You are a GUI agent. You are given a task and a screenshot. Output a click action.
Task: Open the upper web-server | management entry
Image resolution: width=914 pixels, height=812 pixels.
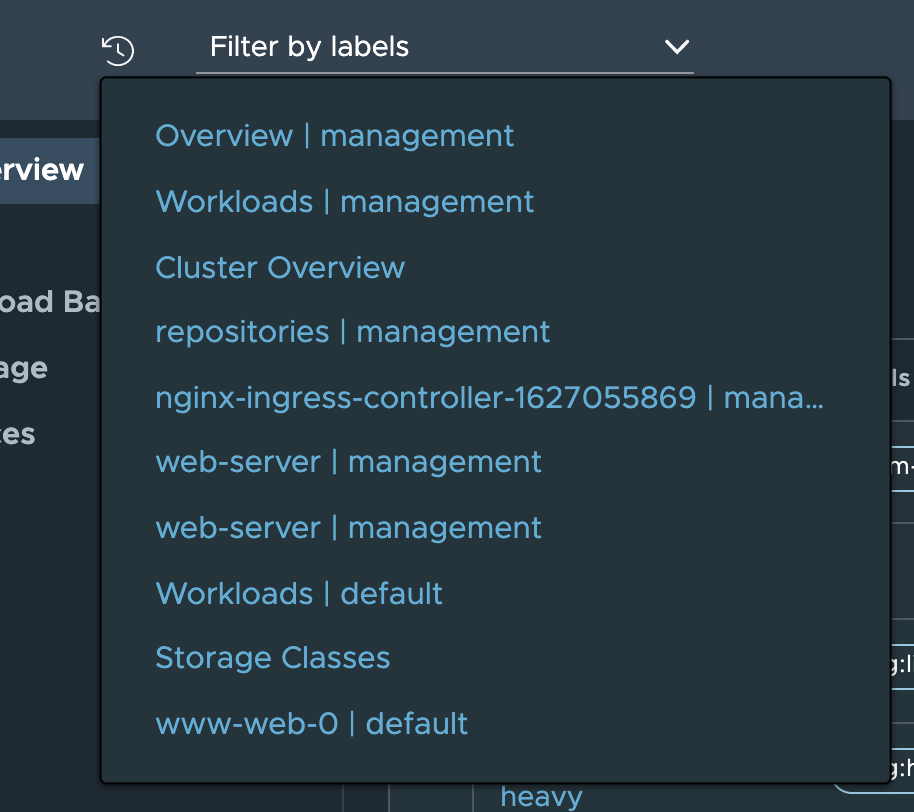click(x=348, y=462)
